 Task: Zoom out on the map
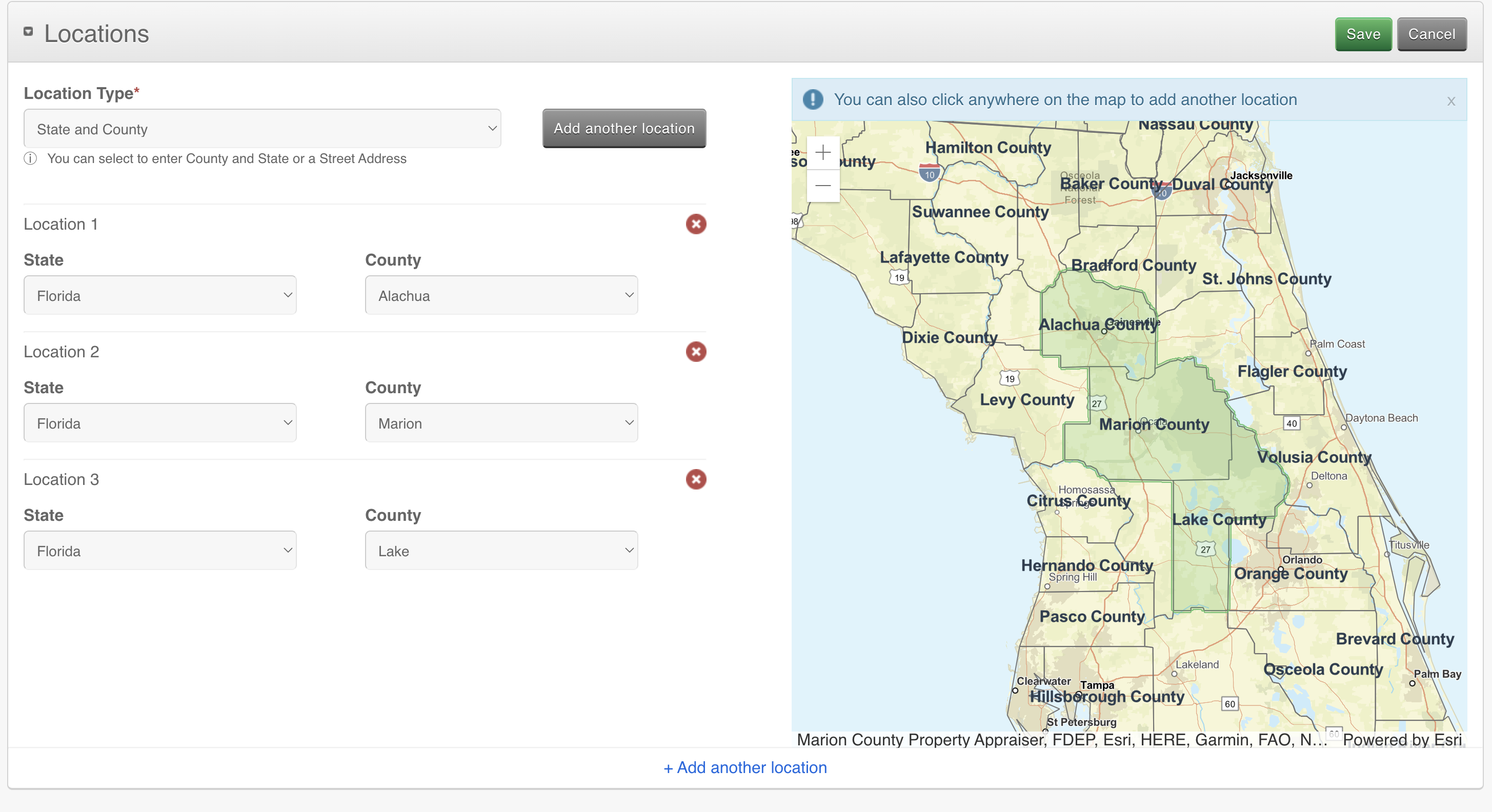(x=822, y=186)
